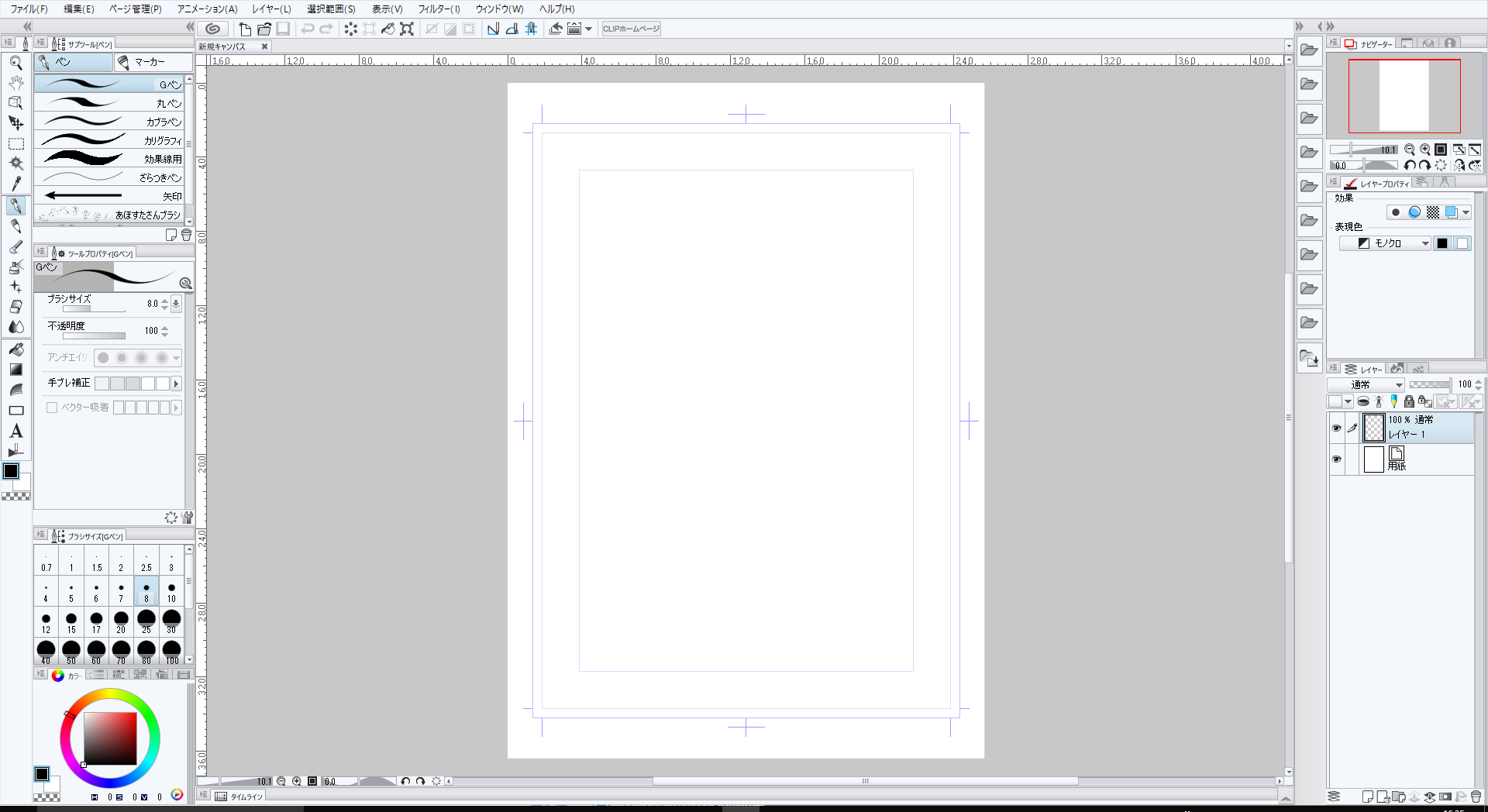This screenshot has height=812, width=1488.
Task: Select the Fill bucket tool
Action: coord(15,349)
